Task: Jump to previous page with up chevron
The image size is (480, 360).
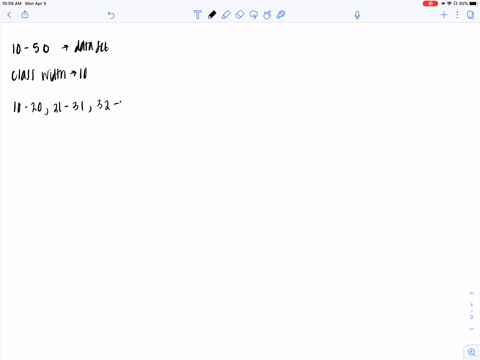Action: [471, 294]
